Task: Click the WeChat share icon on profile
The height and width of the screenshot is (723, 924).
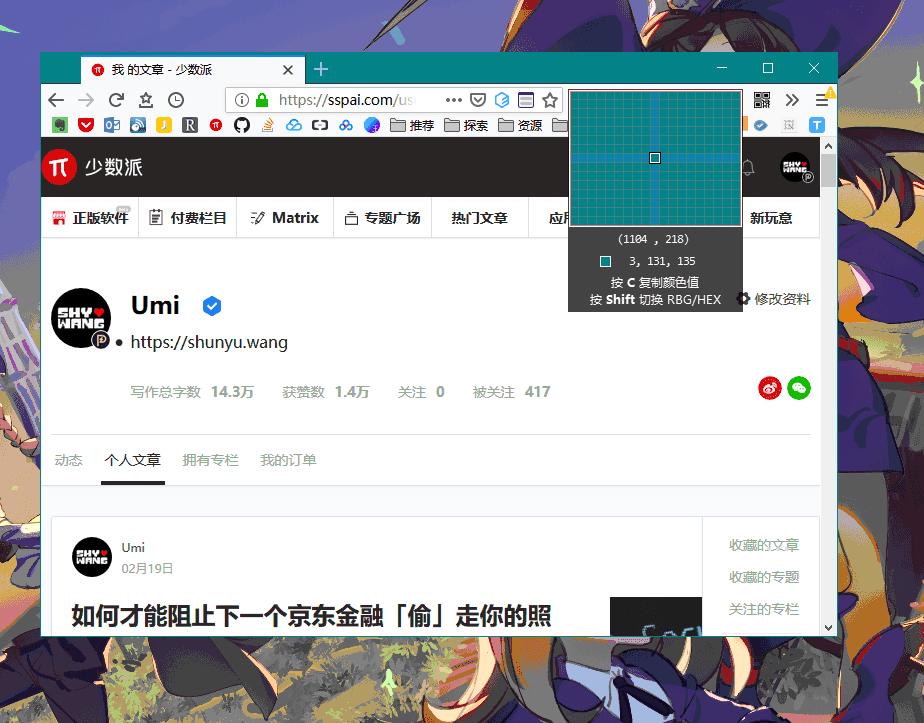Action: coord(799,388)
